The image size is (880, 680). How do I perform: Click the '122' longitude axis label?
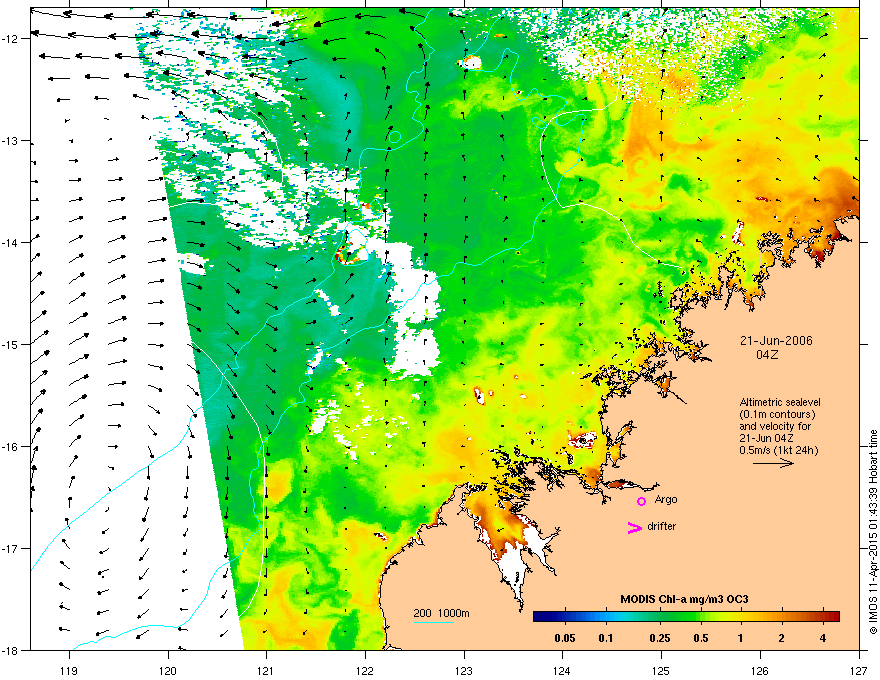pos(365,671)
